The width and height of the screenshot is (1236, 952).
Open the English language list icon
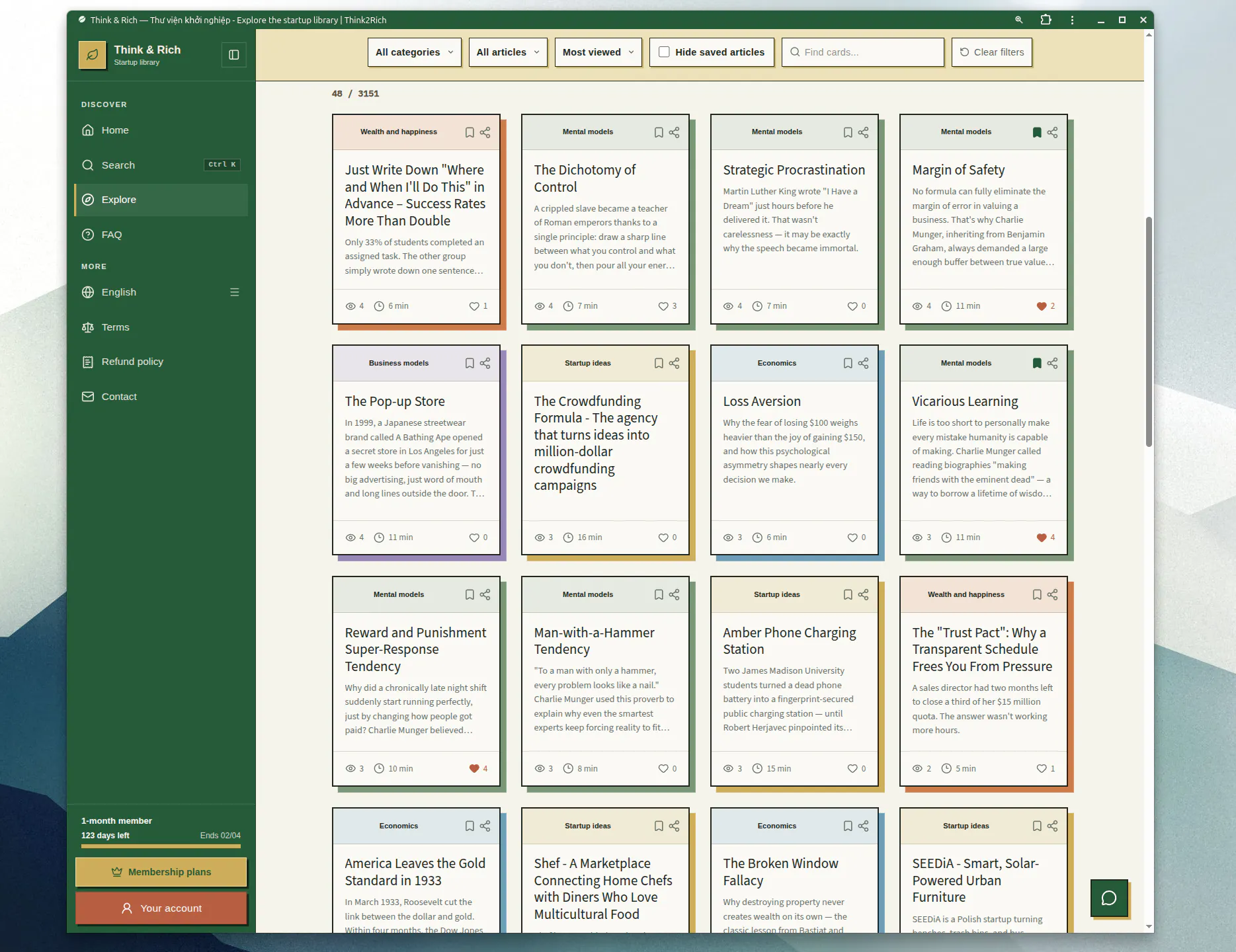234,292
